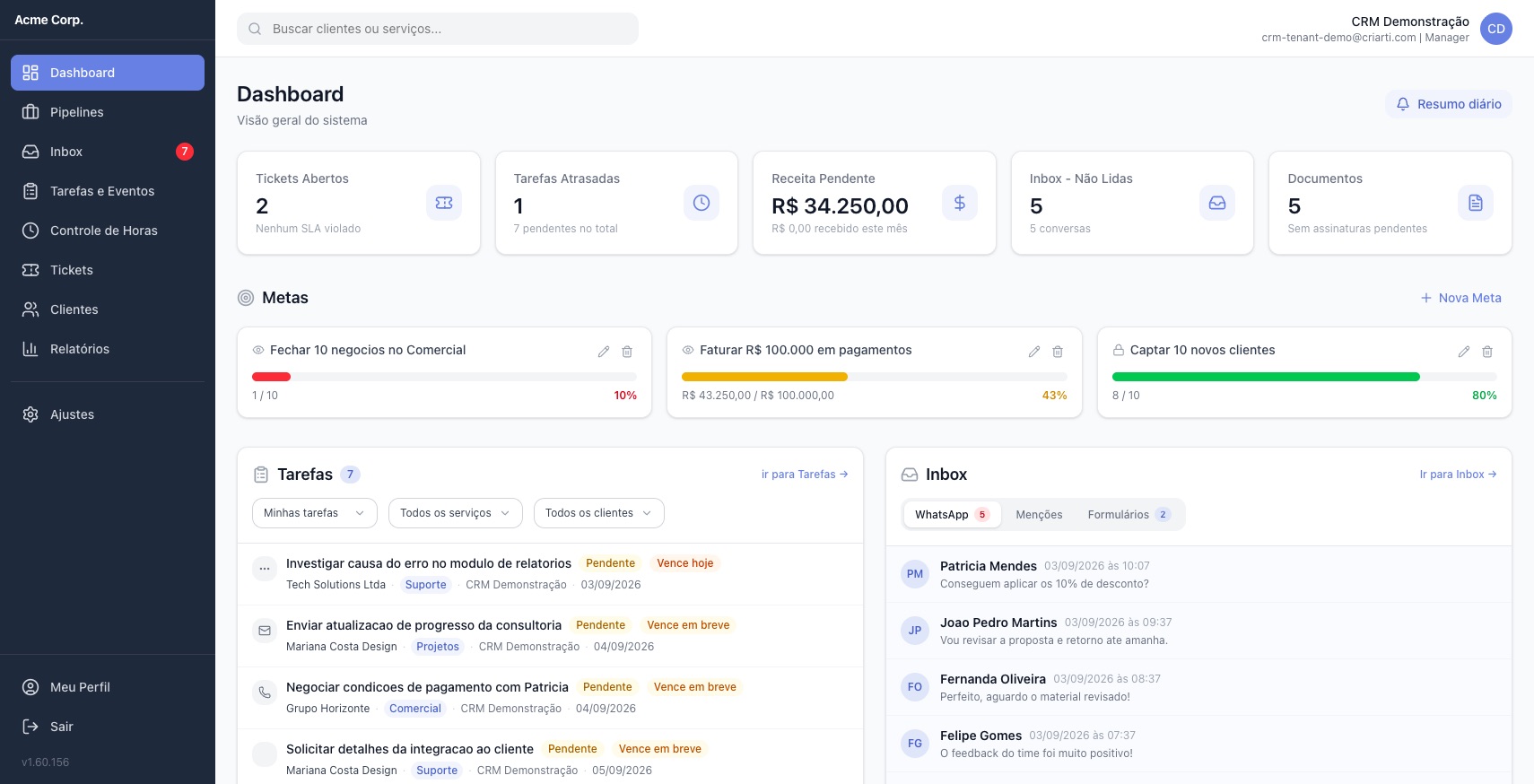
Task: Open Tickets in the sidebar
Action: [x=108, y=270]
